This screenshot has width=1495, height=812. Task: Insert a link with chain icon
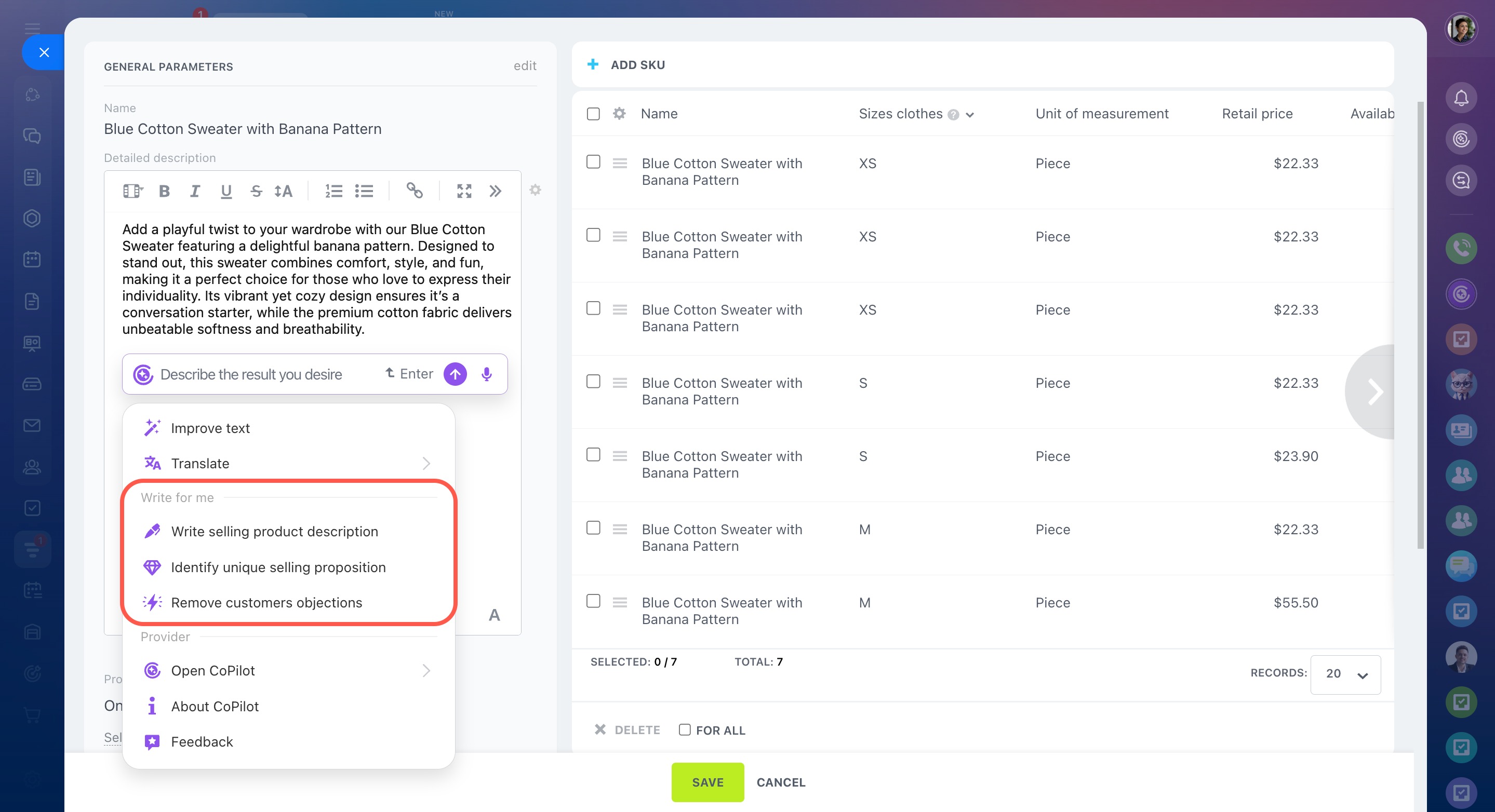pos(415,191)
